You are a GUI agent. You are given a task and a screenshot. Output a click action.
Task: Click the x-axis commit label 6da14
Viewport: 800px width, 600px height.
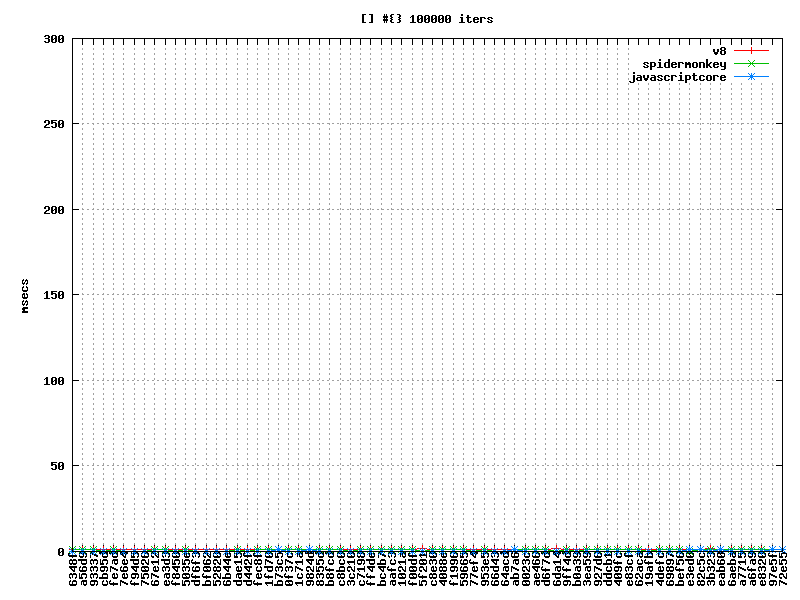(556, 568)
